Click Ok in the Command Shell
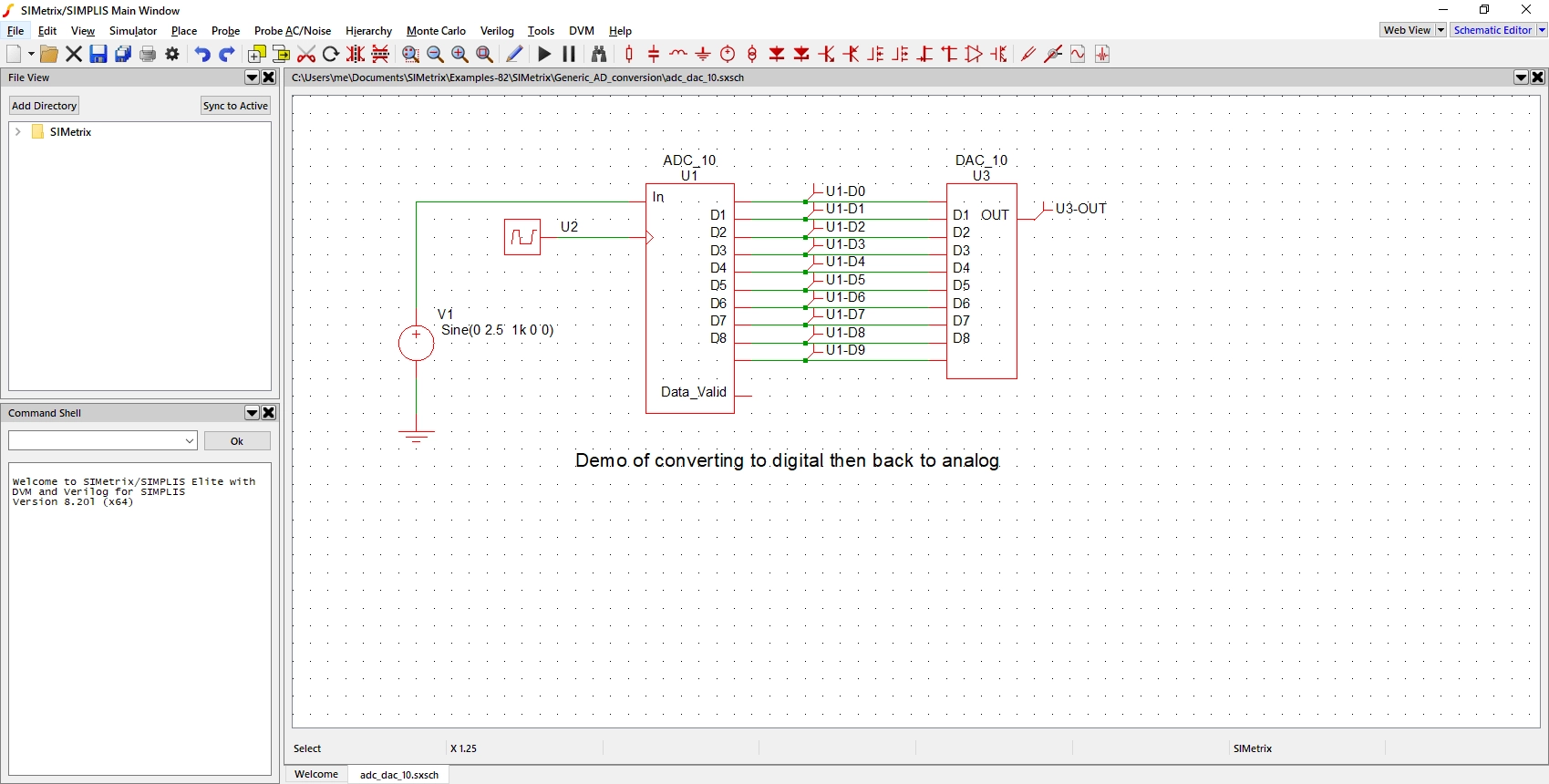Screen dimensions: 1549x784 [237, 441]
